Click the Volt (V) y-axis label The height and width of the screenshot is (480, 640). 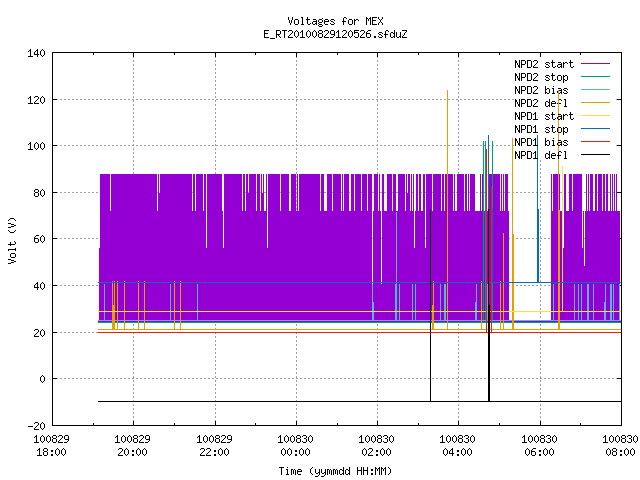[12, 240]
